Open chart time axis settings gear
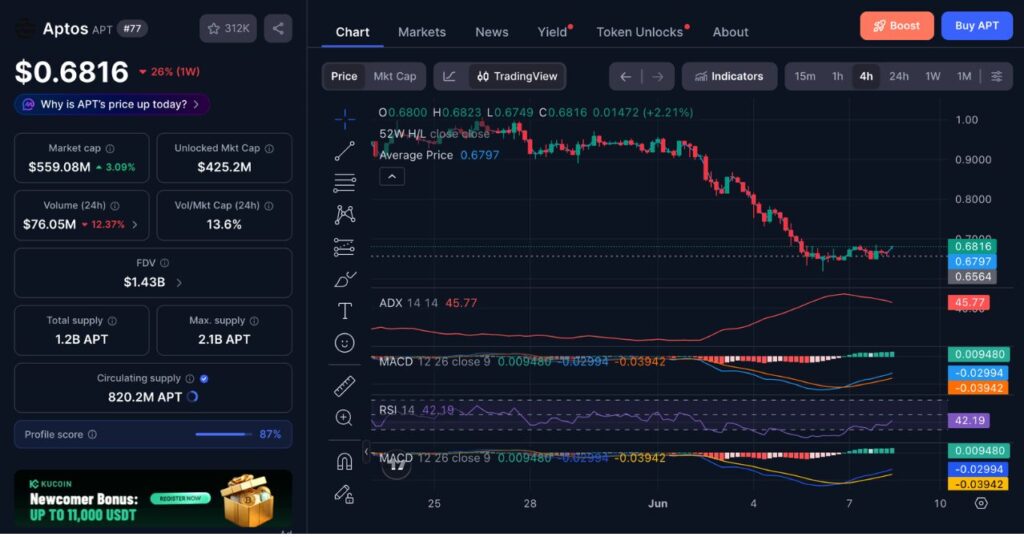This screenshot has width=1024, height=537. pos(981,503)
